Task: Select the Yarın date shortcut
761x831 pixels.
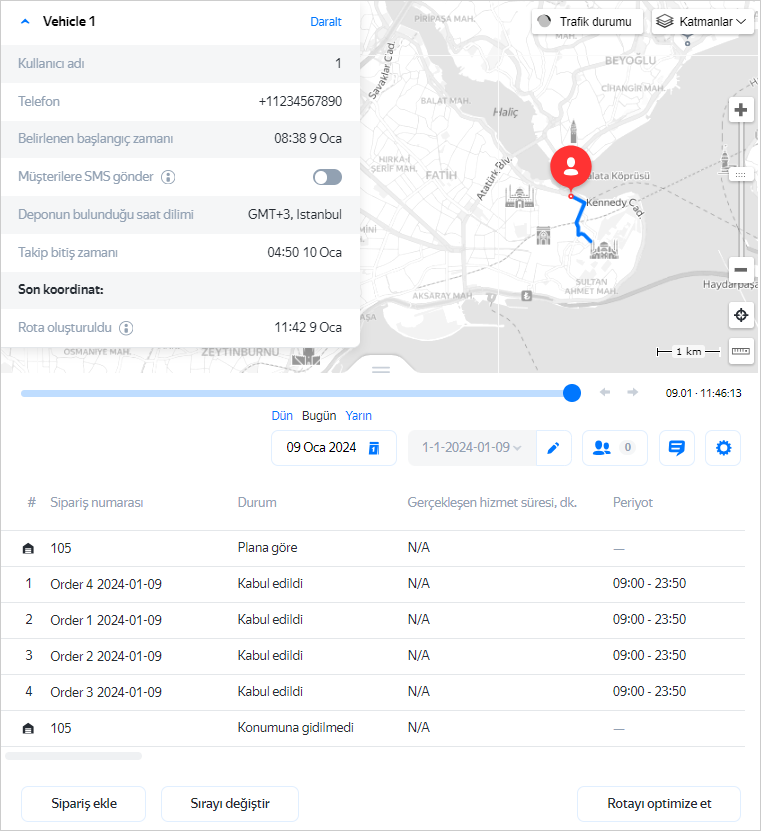Action: (358, 416)
